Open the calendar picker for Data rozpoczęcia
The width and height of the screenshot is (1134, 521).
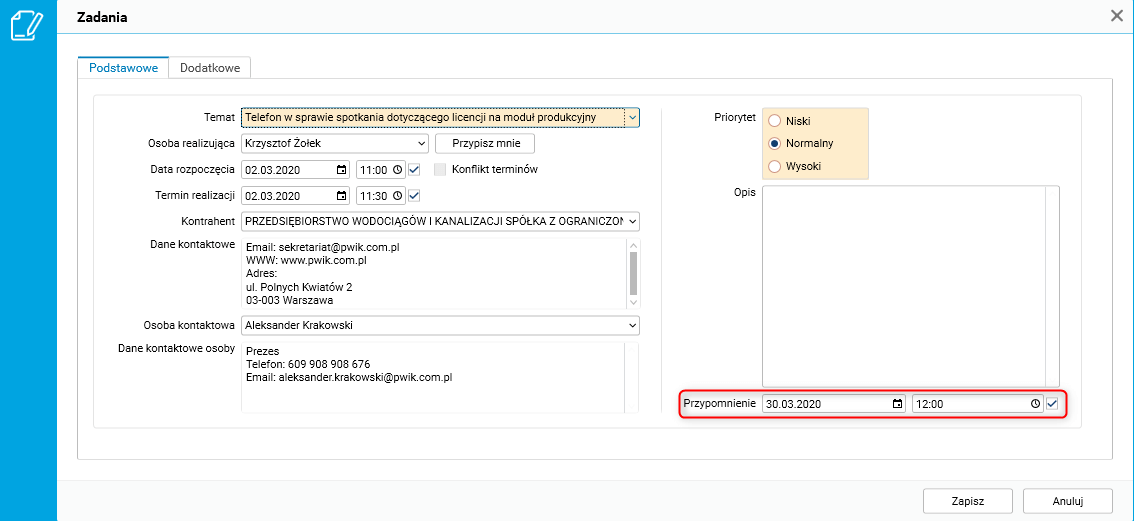coord(342,170)
